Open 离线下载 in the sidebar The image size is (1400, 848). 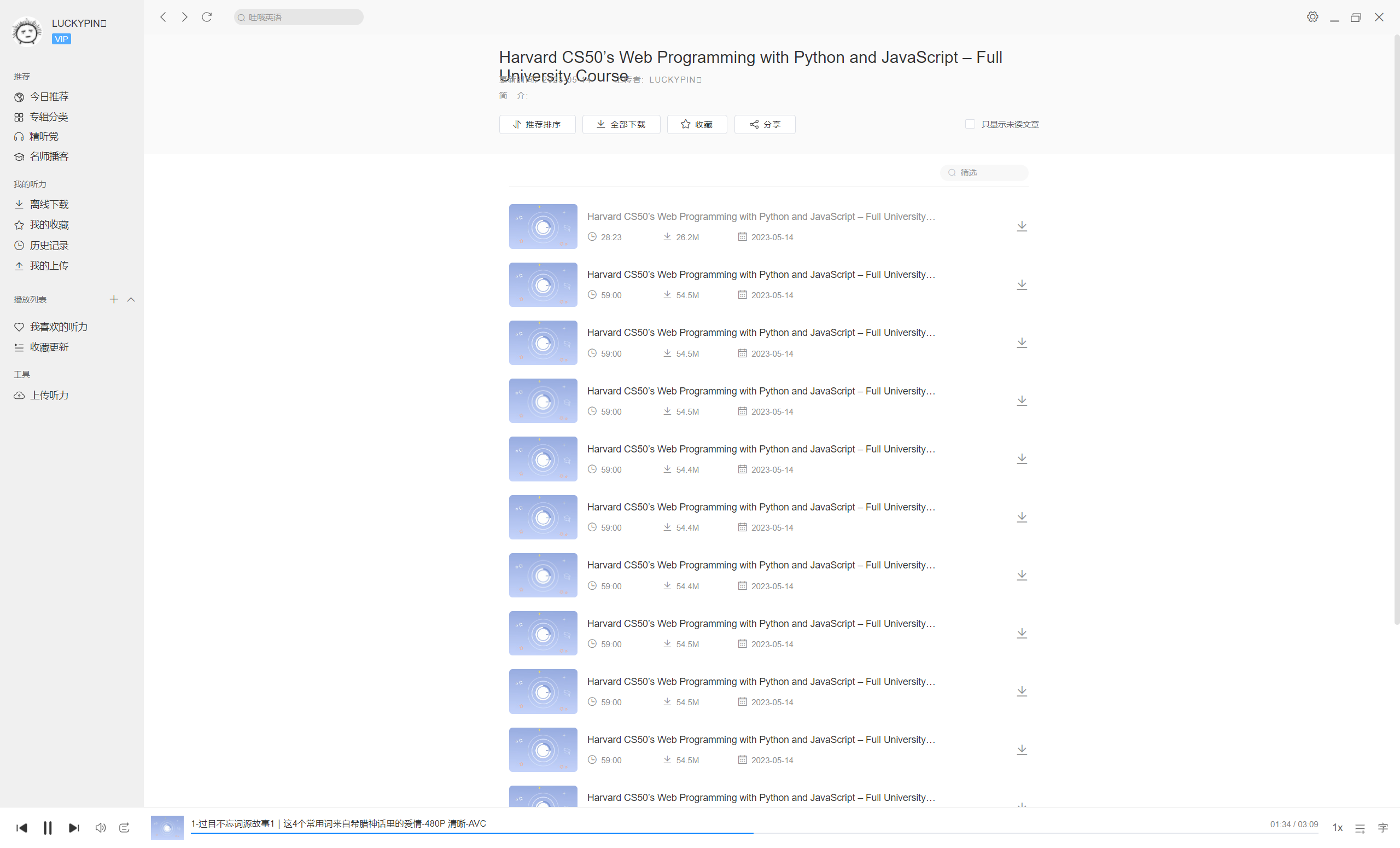49,204
